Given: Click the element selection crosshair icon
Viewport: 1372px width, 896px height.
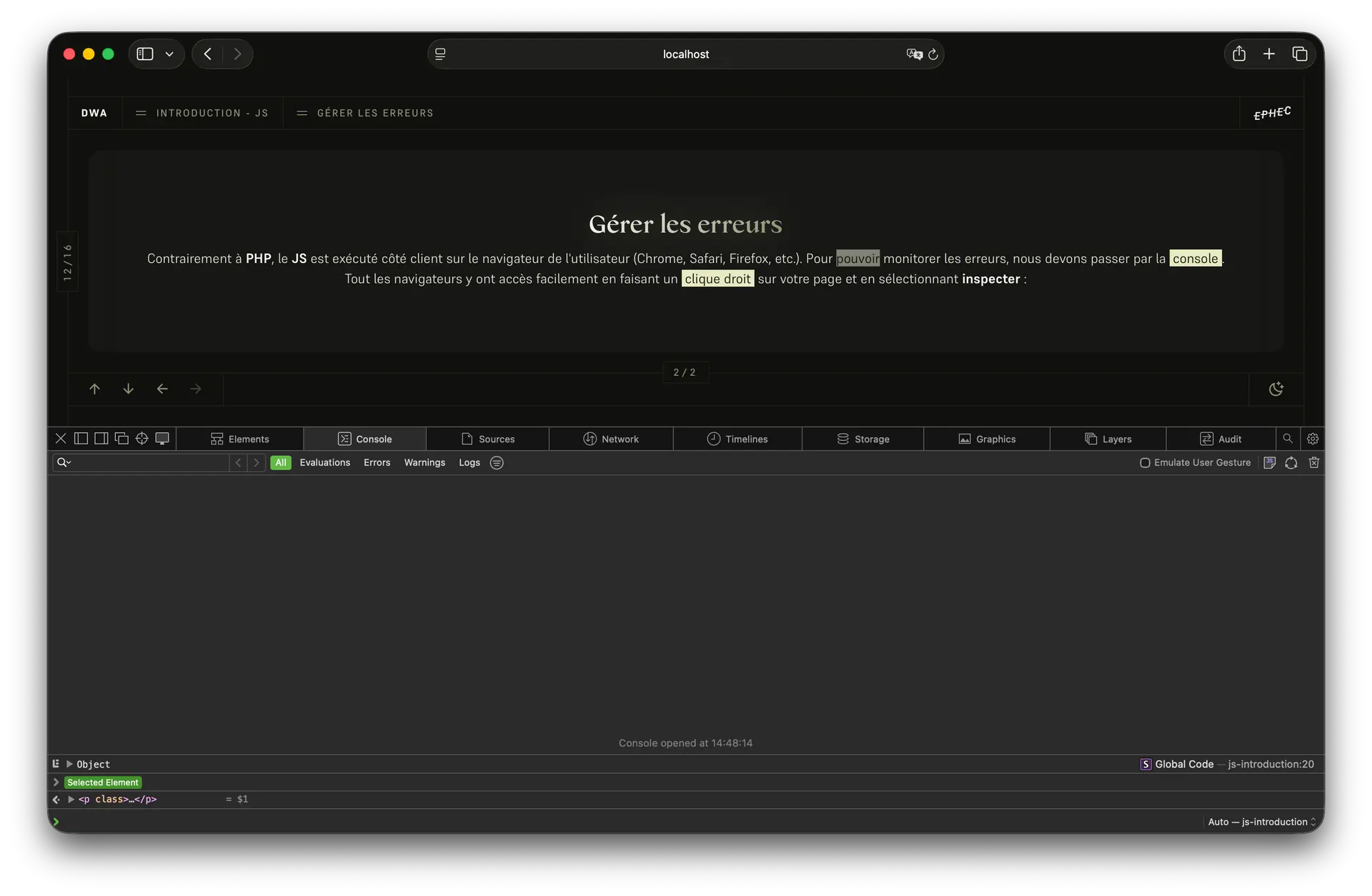Looking at the screenshot, I should point(141,439).
